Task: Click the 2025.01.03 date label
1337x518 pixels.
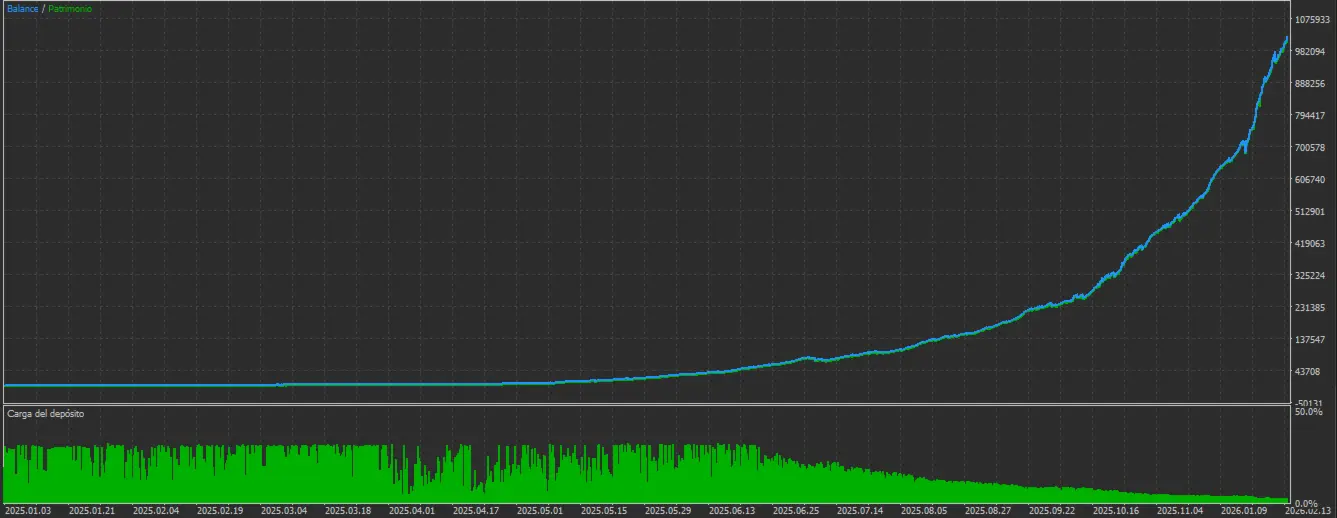Action: coord(30,510)
